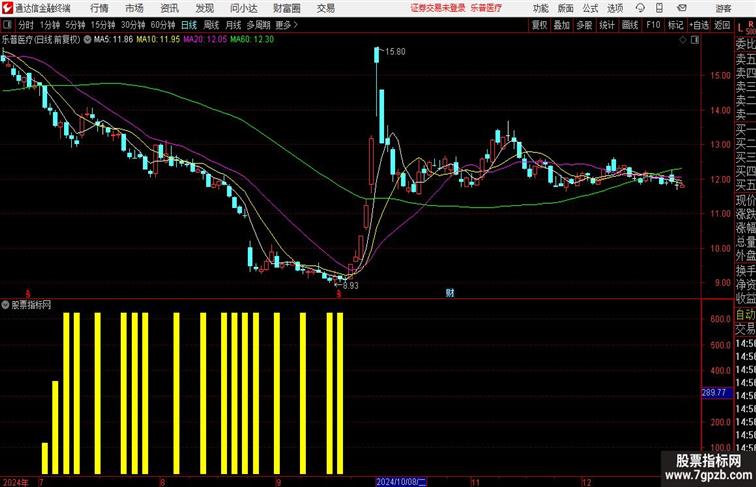The image size is (756, 487).
Task: Open the 财富圈 menu
Action: tap(286, 8)
